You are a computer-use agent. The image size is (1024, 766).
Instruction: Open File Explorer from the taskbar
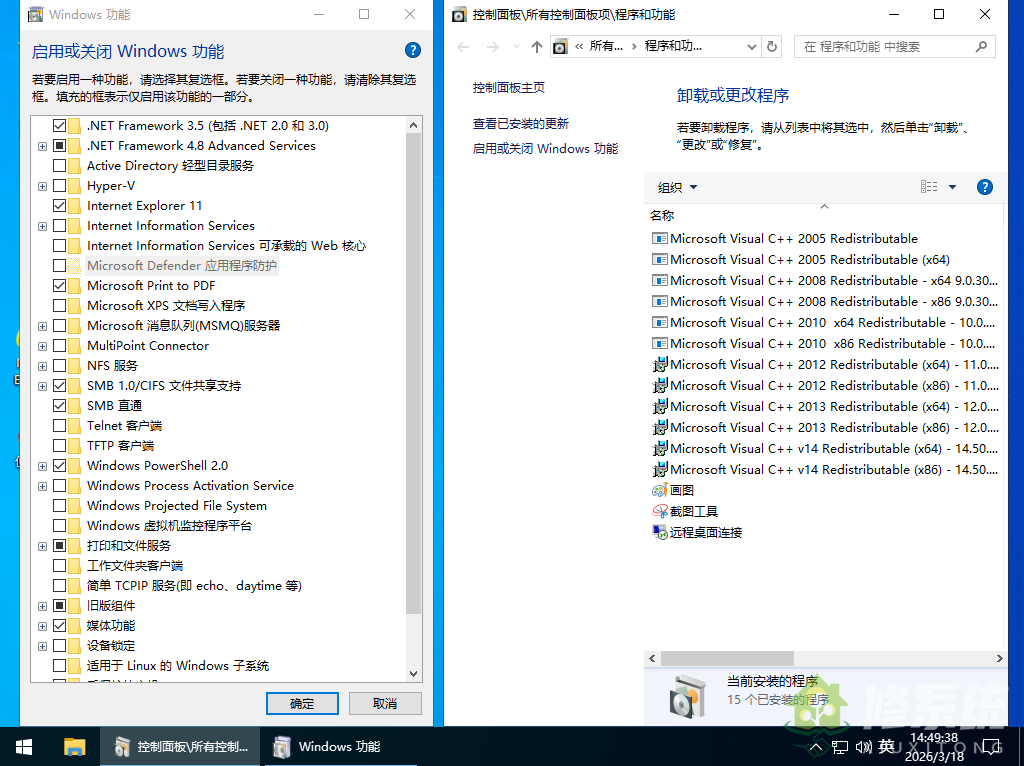[75, 746]
